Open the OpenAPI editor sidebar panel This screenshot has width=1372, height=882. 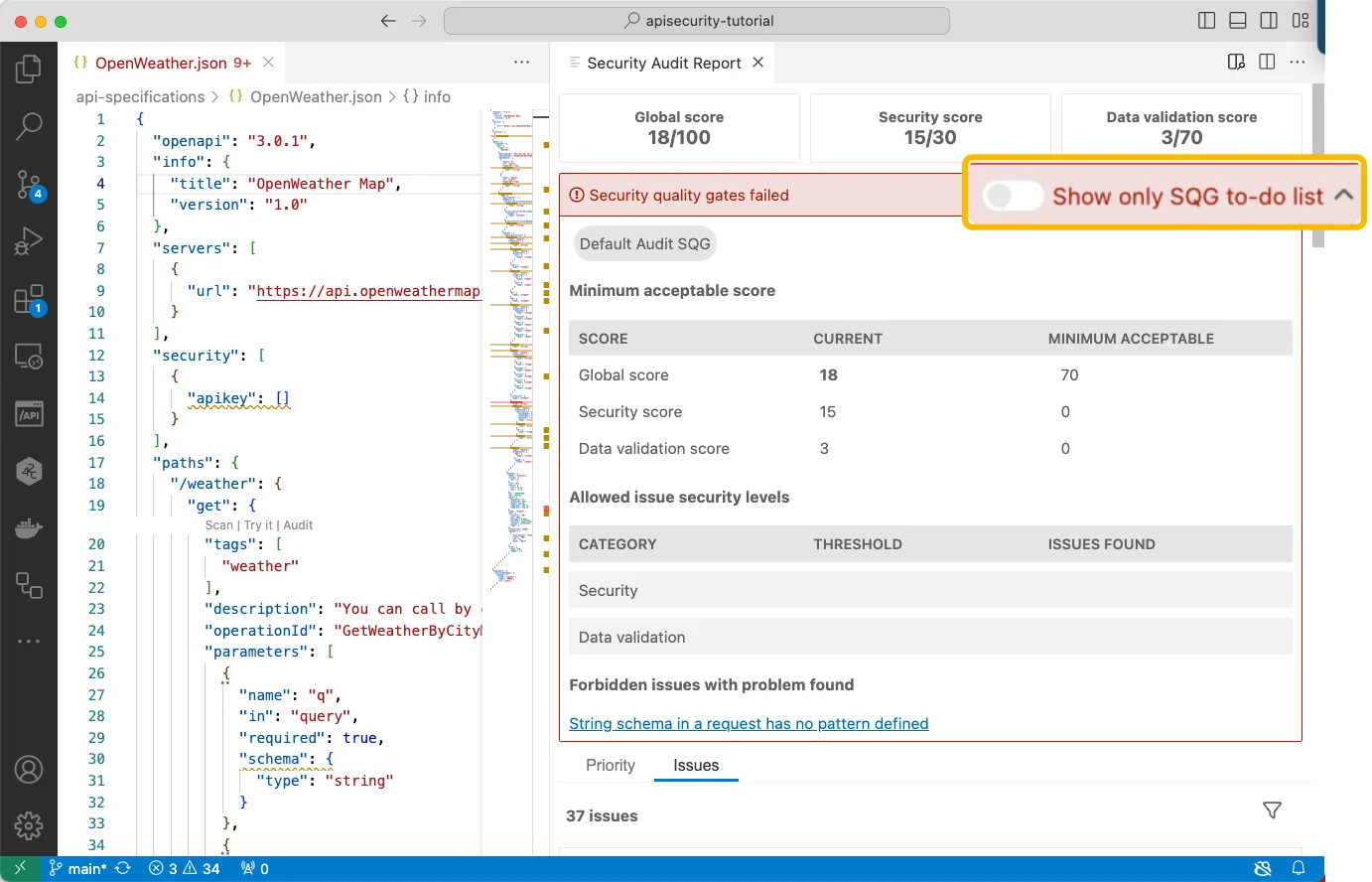point(30,413)
